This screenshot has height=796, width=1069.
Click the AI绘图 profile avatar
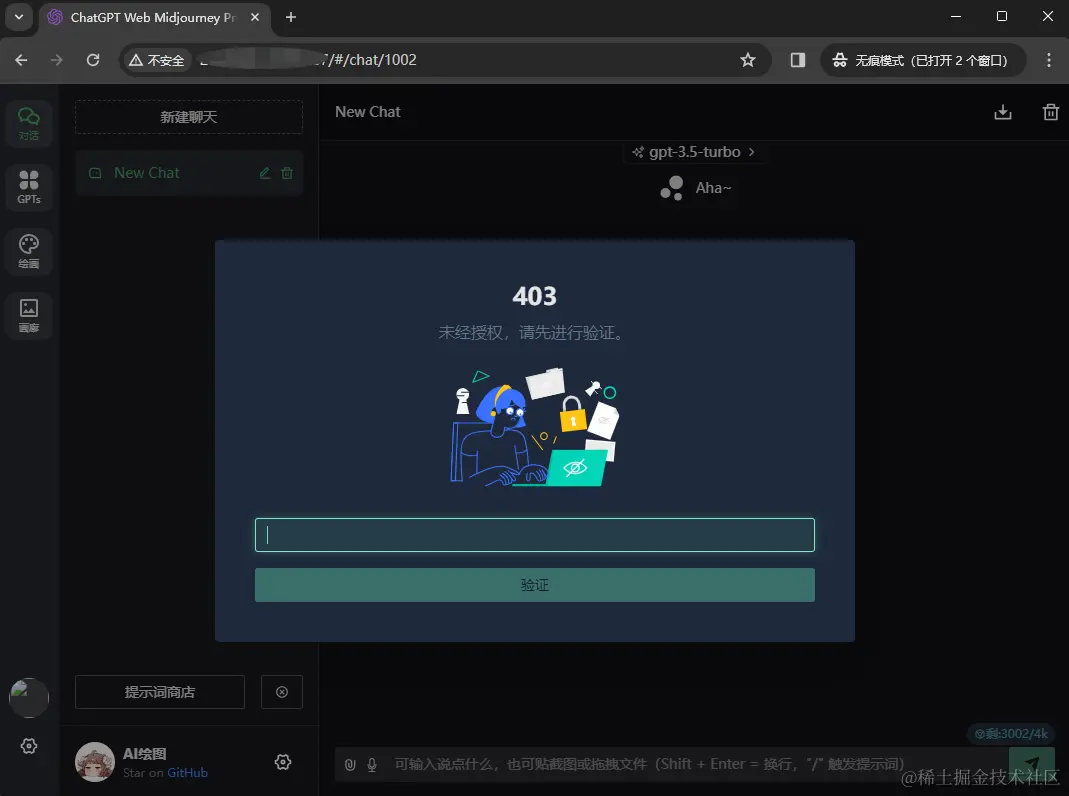[95, 762]
